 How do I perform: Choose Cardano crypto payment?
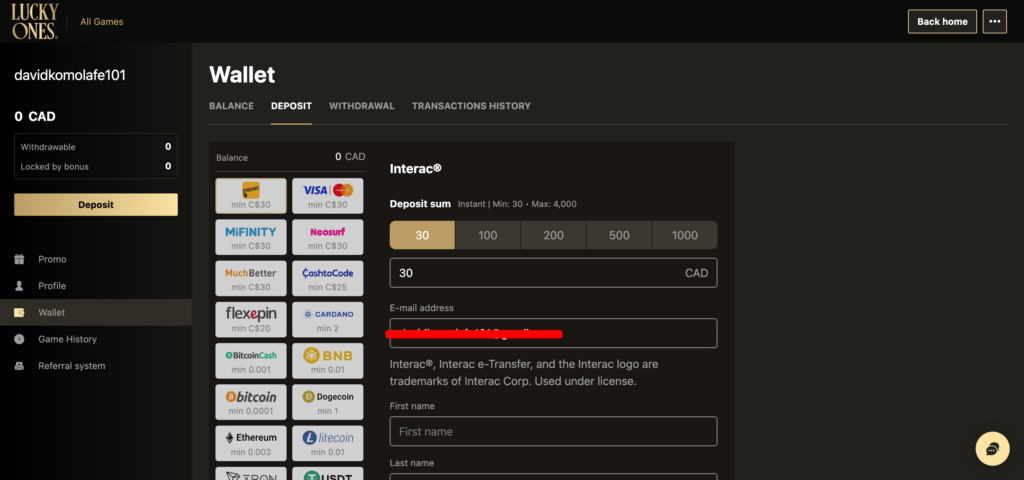click(328, 320)
